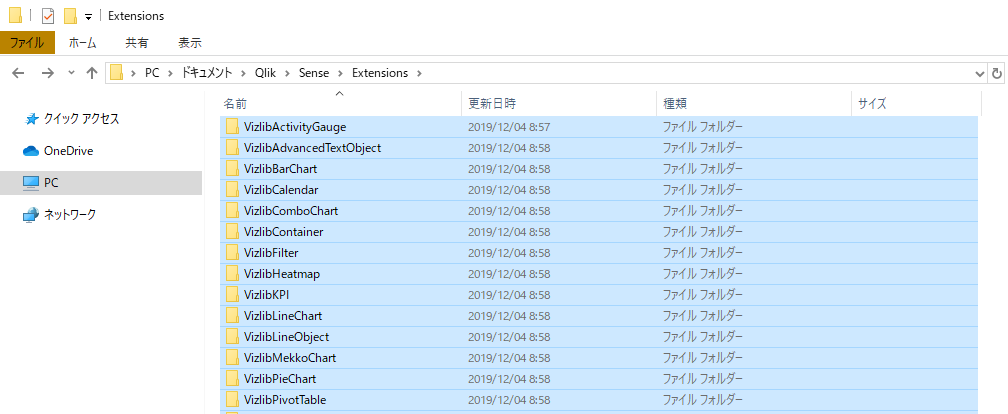
Task: Click Qlik in the address breadcrumb
Action: click(265, 73)
